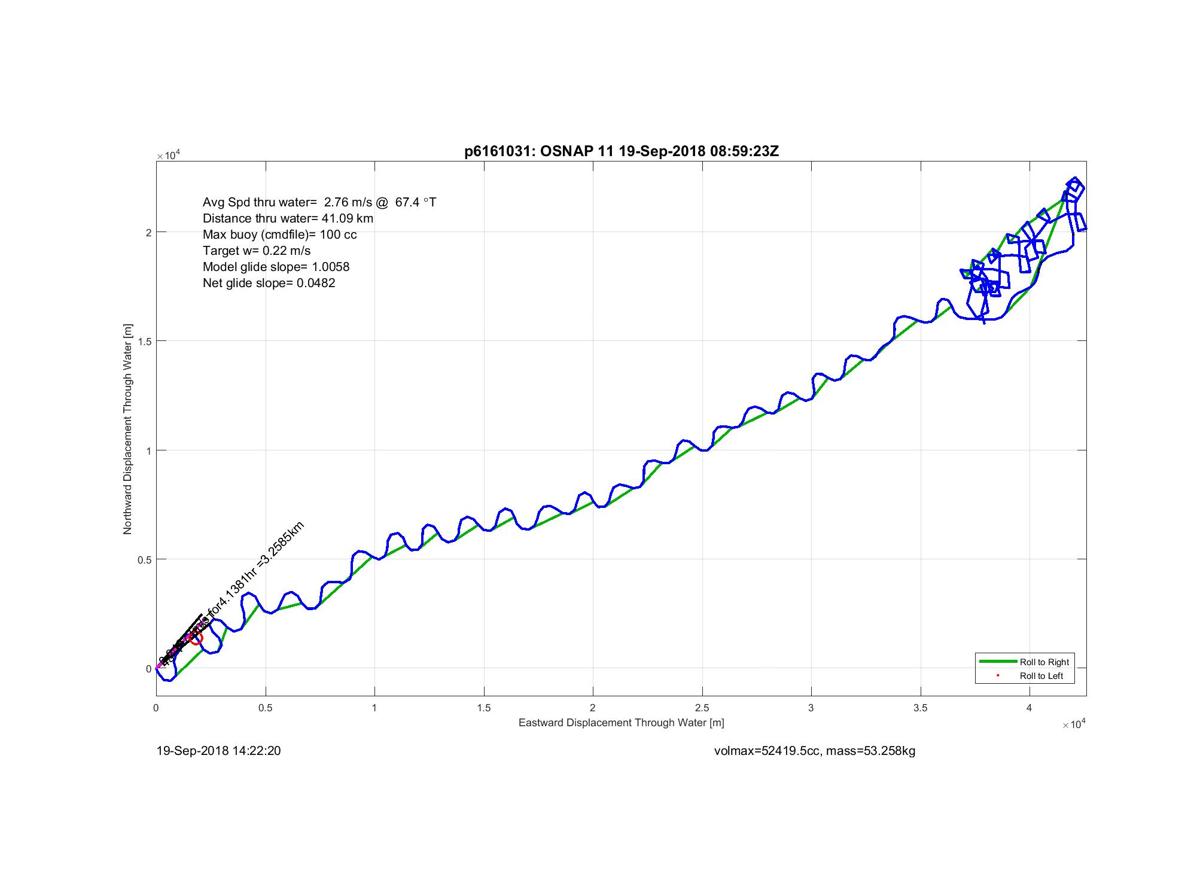Click the x-axis tick label 3.5
Image resolution: width=1200 pixels, height=889 pixels.
(921, 707)
